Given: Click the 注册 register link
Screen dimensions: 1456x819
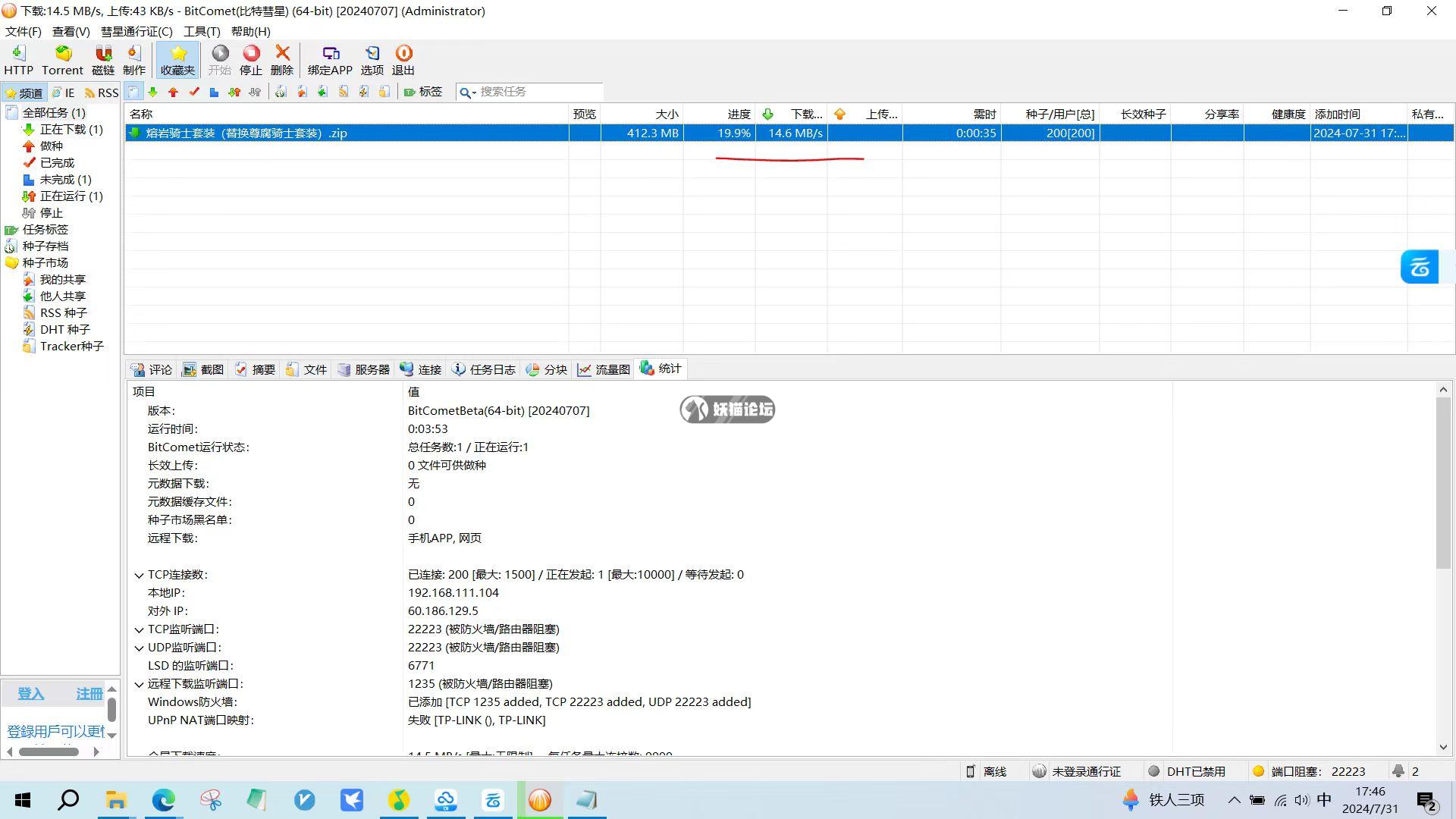Looking at the screenshot, I should coord(89,694).
